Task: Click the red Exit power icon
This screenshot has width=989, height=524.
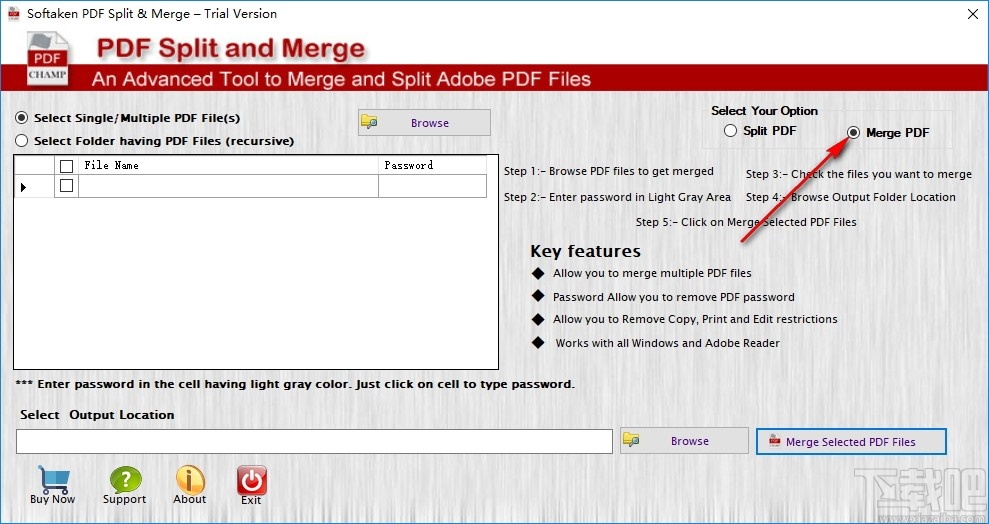Action: point(252,480)
